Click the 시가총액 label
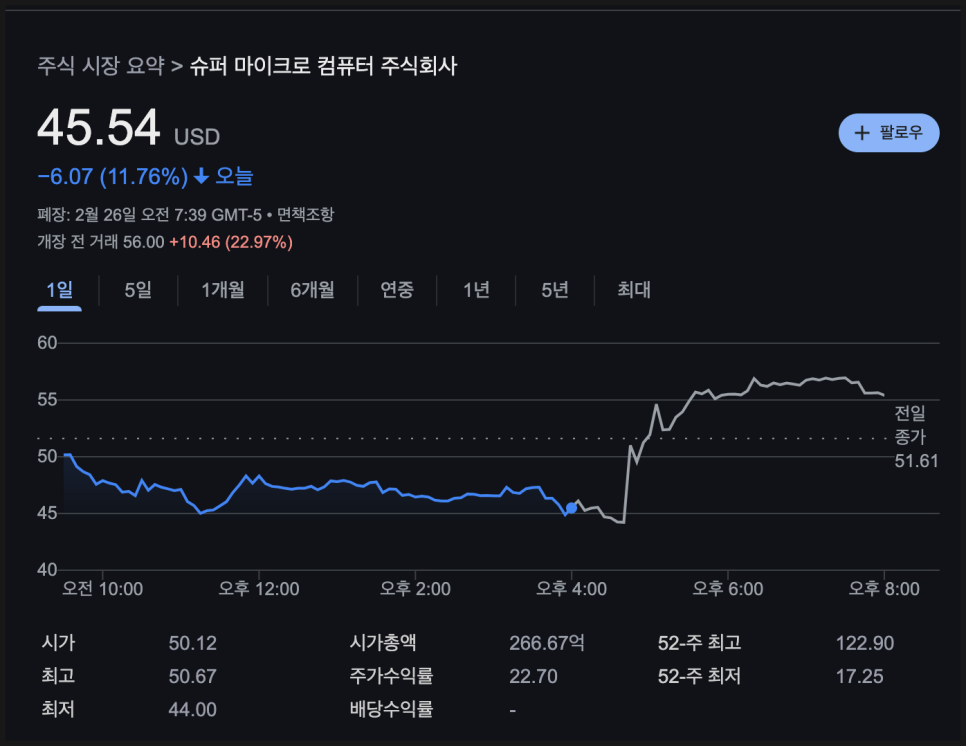 (383, 643)
